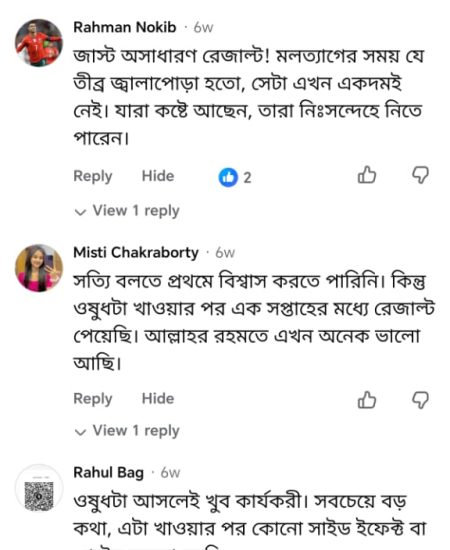The width and height of the screenshot is (450, 550).
Task: Like Rahman Nokib's comment with thumbs up
Action: pyautogui.click(x=367, y=175)
